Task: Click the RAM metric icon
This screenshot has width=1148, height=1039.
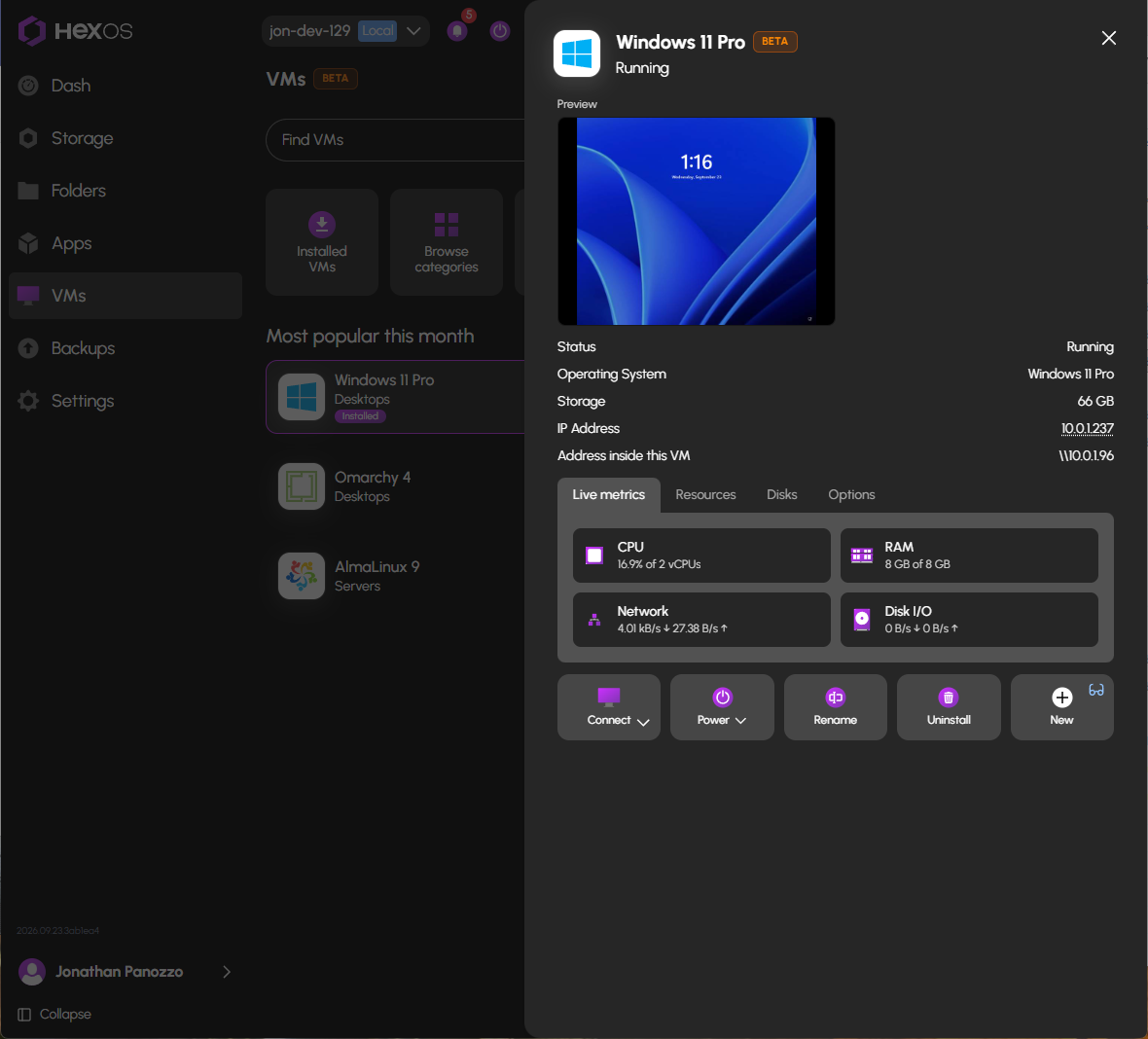Action: click(x=862, y=555)
